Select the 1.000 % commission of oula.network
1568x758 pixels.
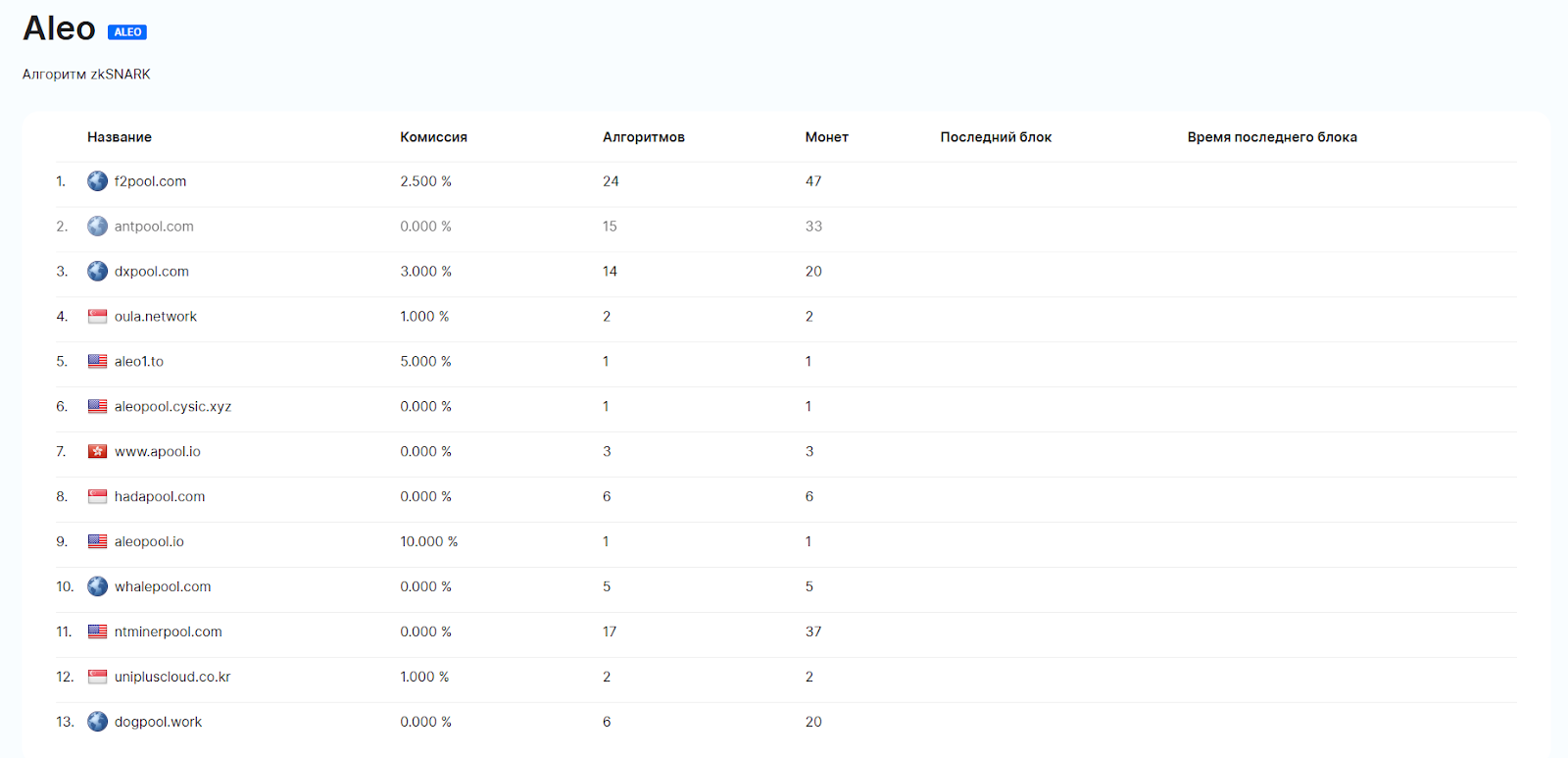(424, 317)
